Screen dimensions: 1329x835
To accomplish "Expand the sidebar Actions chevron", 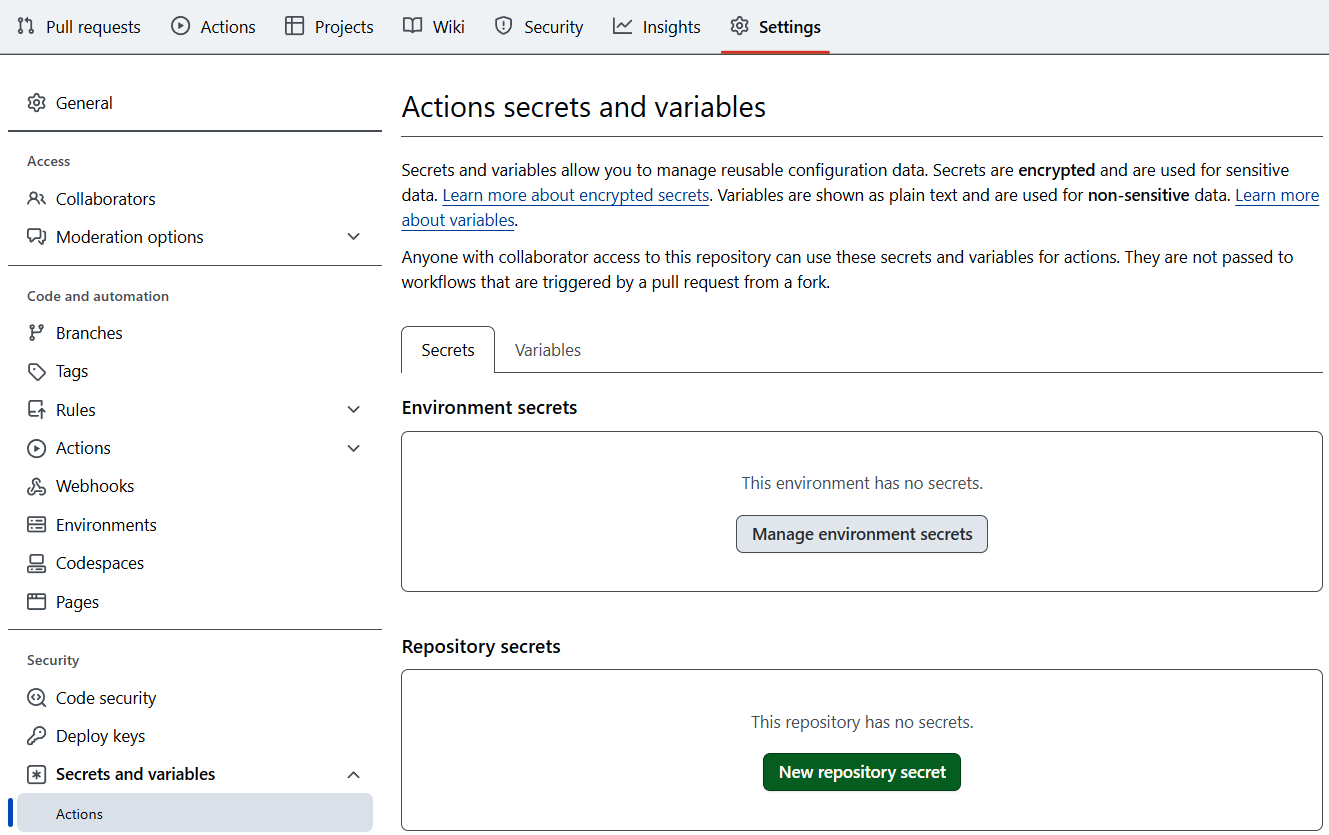I will (353, 448).
